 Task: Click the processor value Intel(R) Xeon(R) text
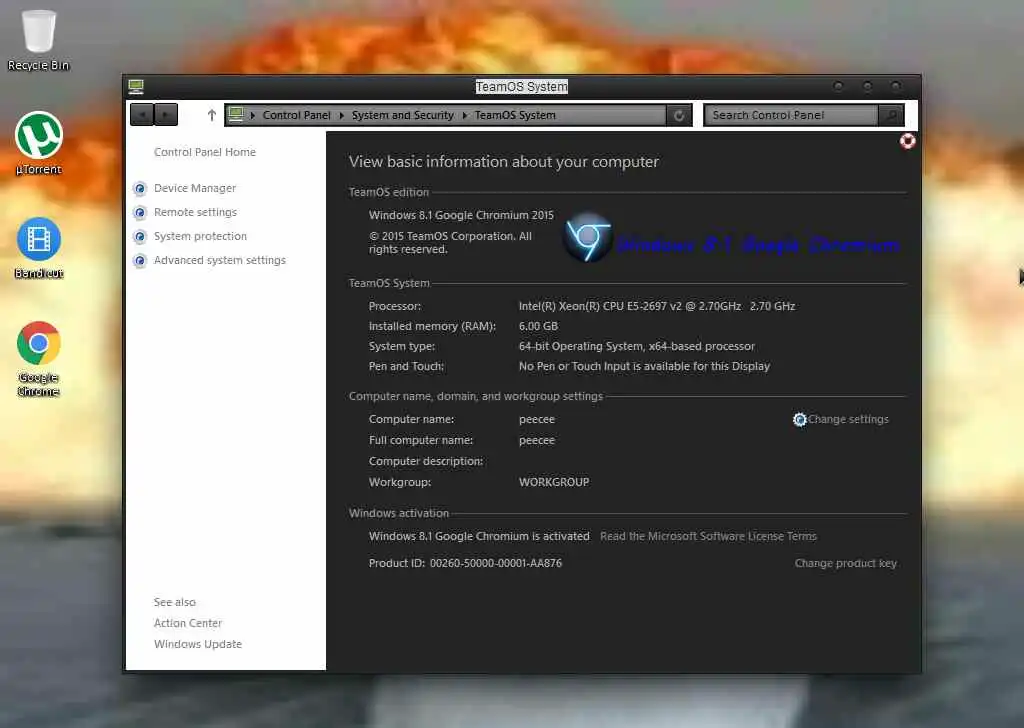(x=656, y=306)
